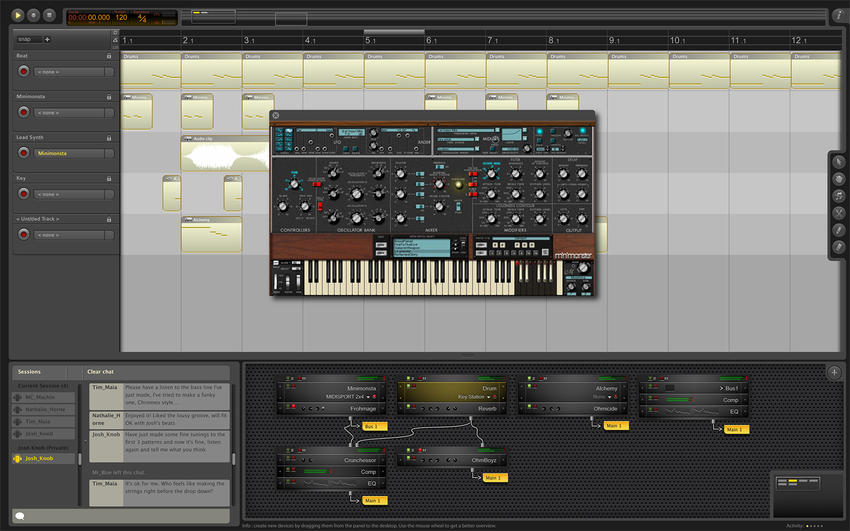Viewport: 850px width, 531px height.
Task: Select Josh_Knob in the sessions list
Action: click(43, 458)
